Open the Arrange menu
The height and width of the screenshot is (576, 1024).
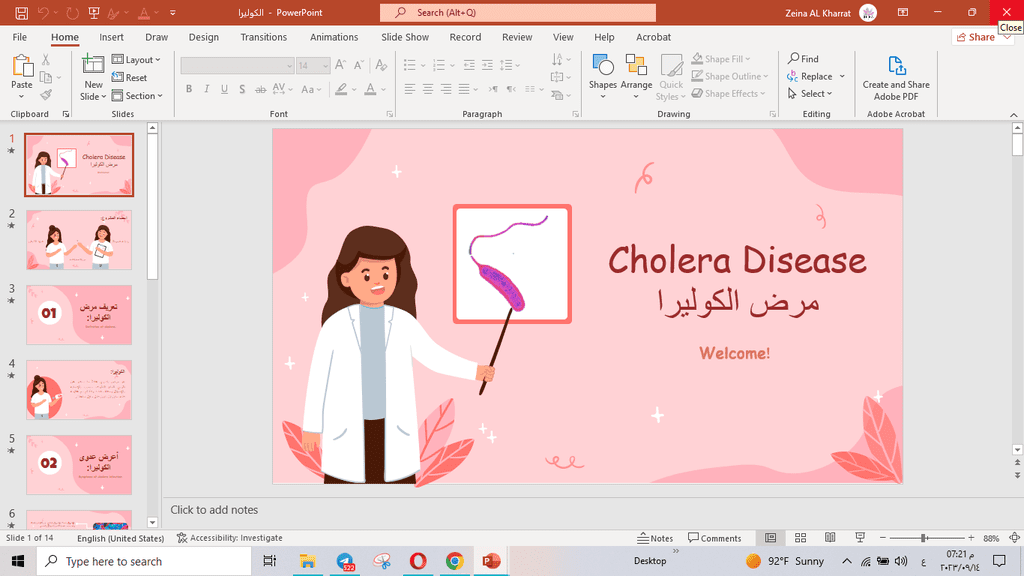tap(636, 77)
